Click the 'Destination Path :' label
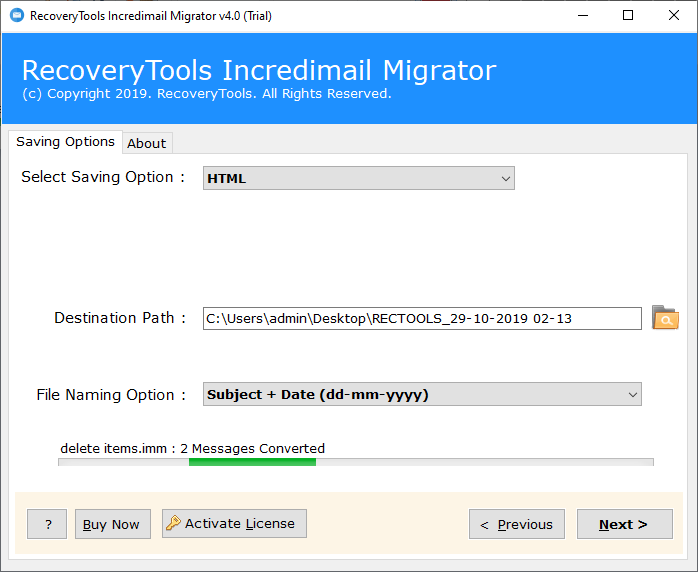Viewport: 698px width, 572px height. [120, 318]
